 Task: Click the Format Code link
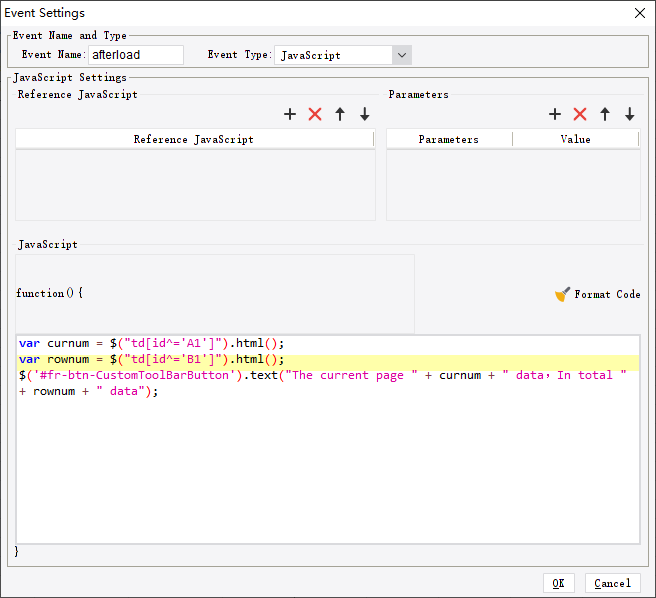point(607,295)
